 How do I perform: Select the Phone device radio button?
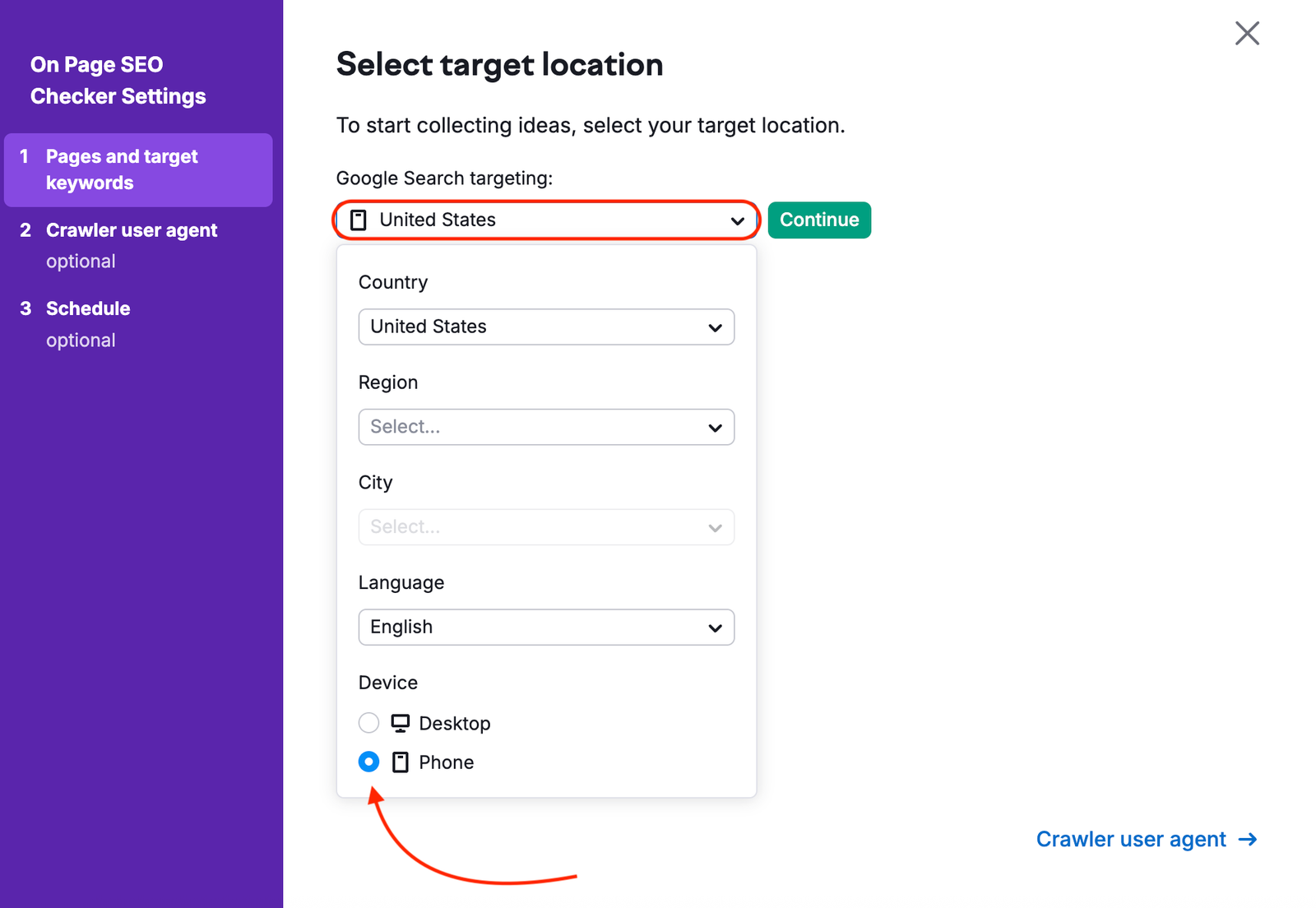[x=368, y=762]
